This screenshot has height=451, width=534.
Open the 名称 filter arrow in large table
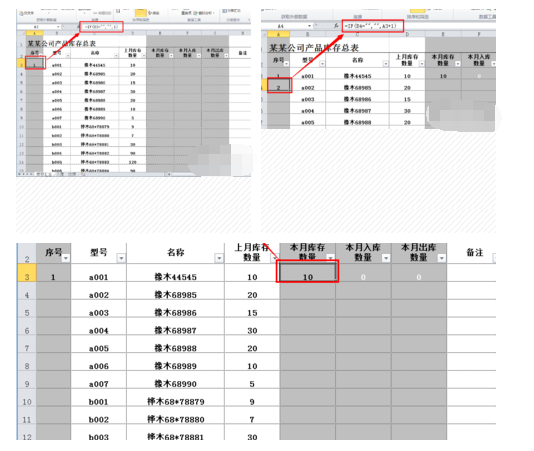click(219, 258)
